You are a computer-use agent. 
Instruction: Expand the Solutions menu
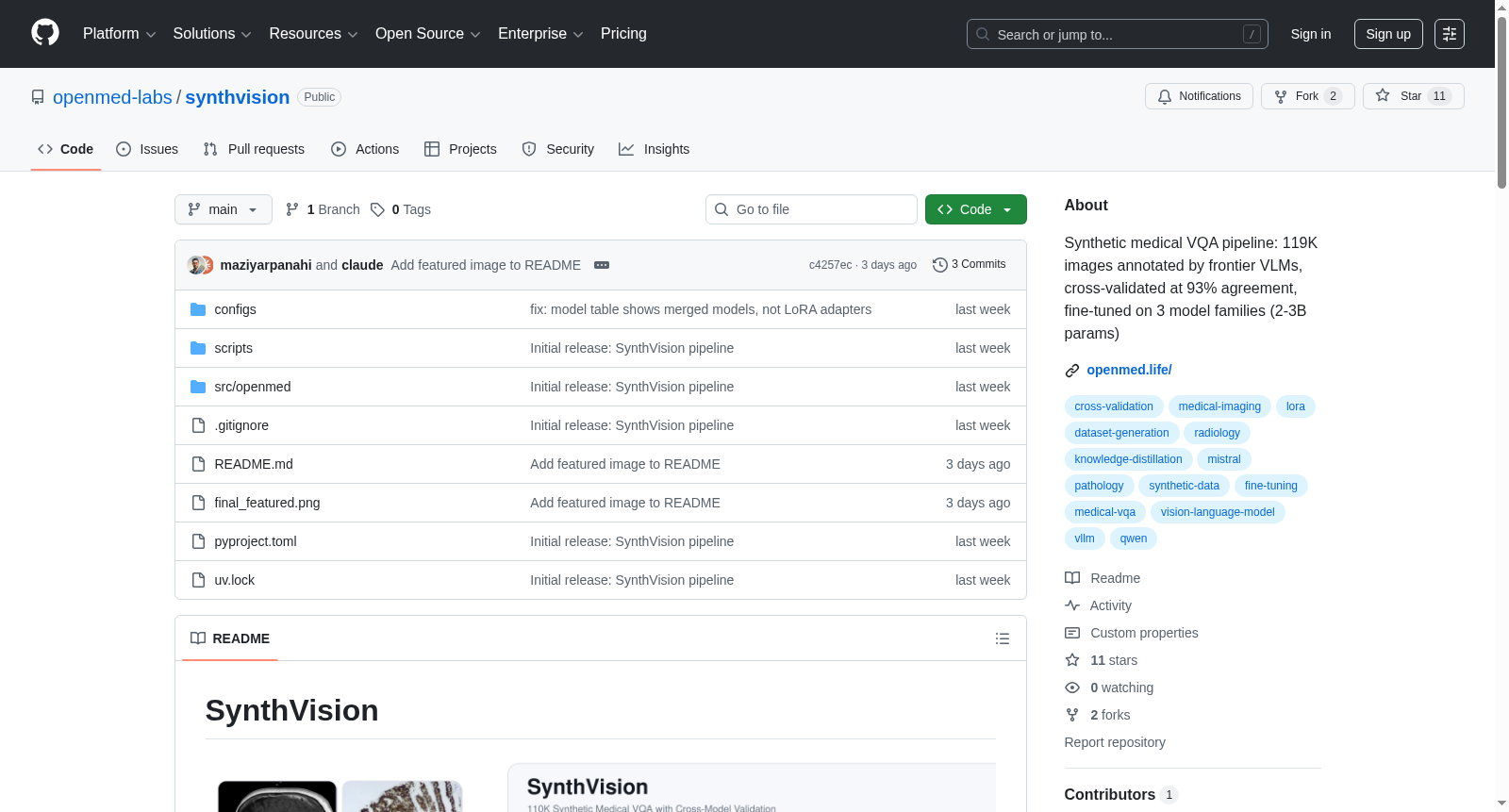212,34
